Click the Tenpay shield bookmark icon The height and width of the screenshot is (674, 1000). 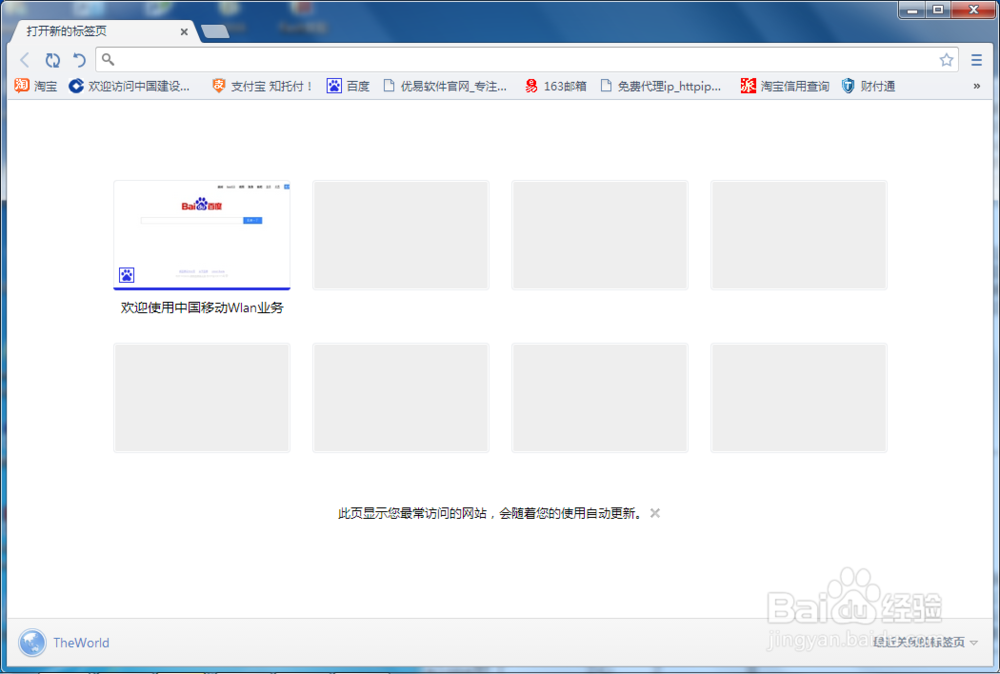point(848,85)
